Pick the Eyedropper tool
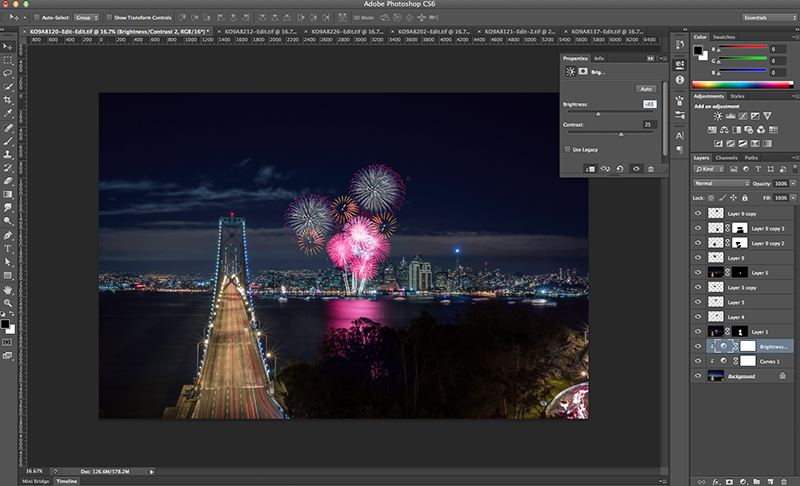Image resolution: width=800 pixels, height=486 pixels. click(x=8, y=114)
